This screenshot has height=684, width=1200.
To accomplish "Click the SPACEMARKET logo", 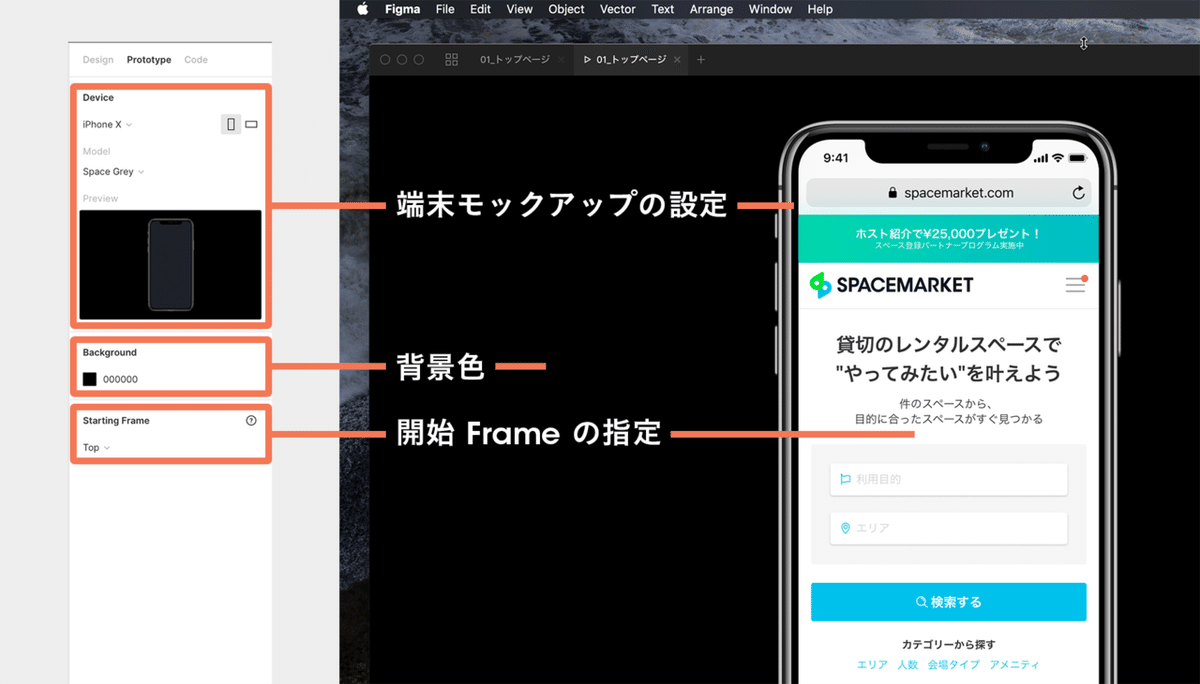I will [x=891, y=285].
